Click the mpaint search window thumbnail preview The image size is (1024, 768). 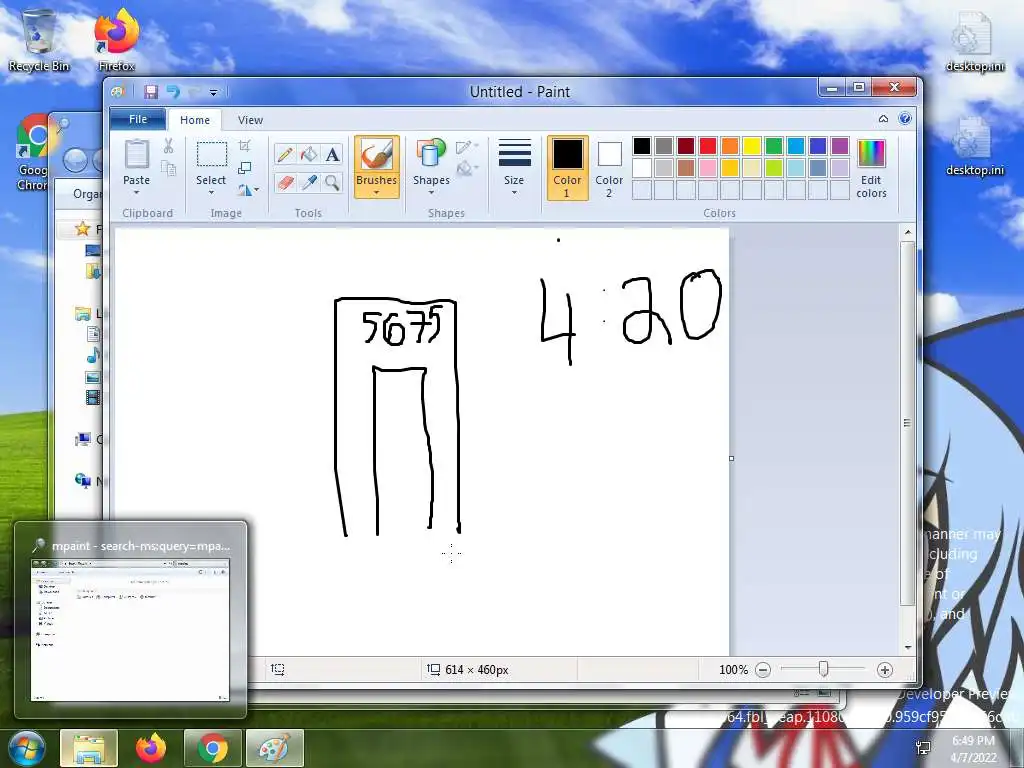[130, 630]
